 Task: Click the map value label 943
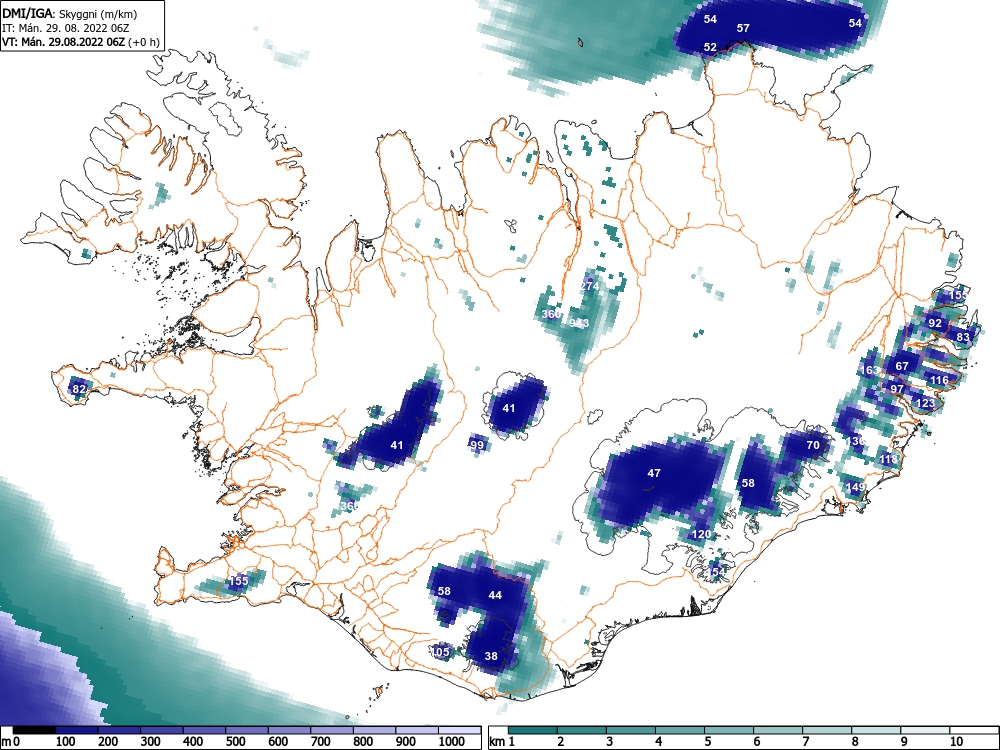(x=579, y=323)
